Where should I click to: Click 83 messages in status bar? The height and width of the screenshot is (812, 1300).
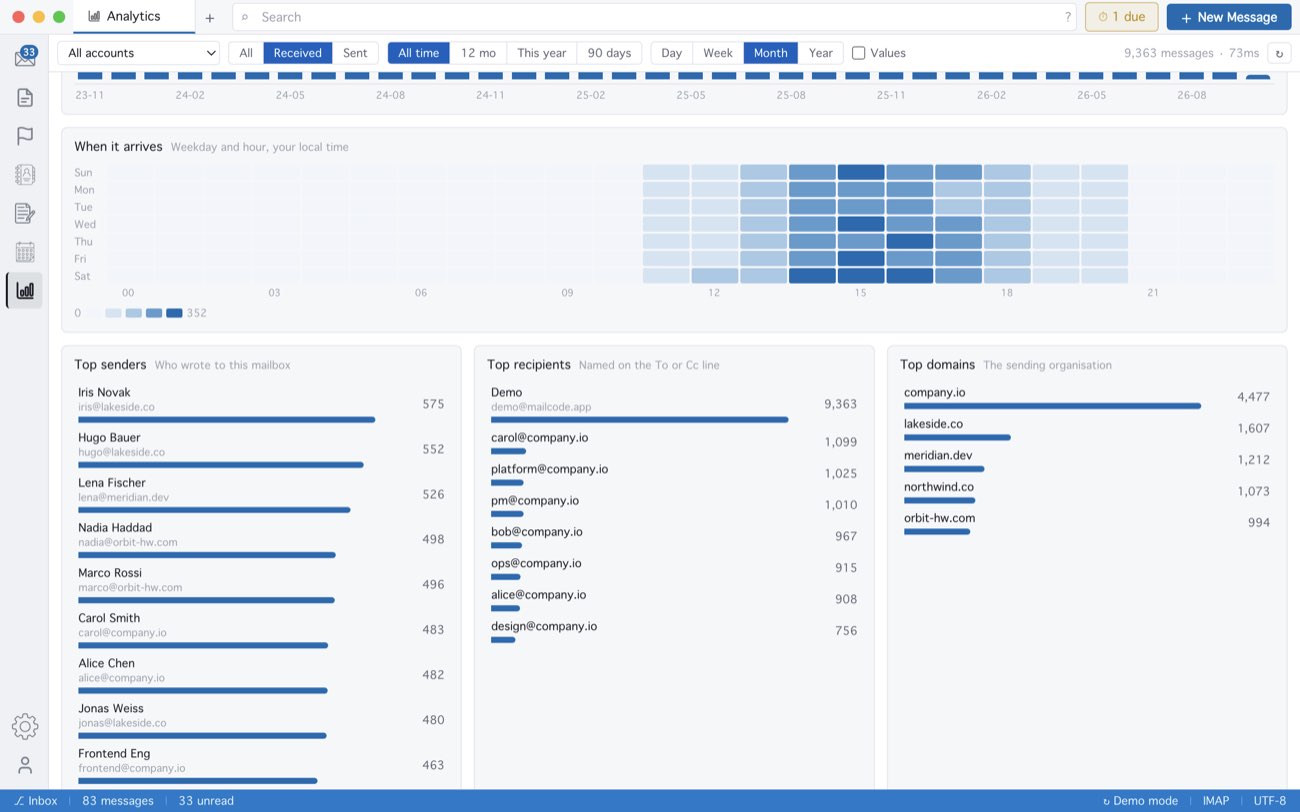click(x=118, y=801)
